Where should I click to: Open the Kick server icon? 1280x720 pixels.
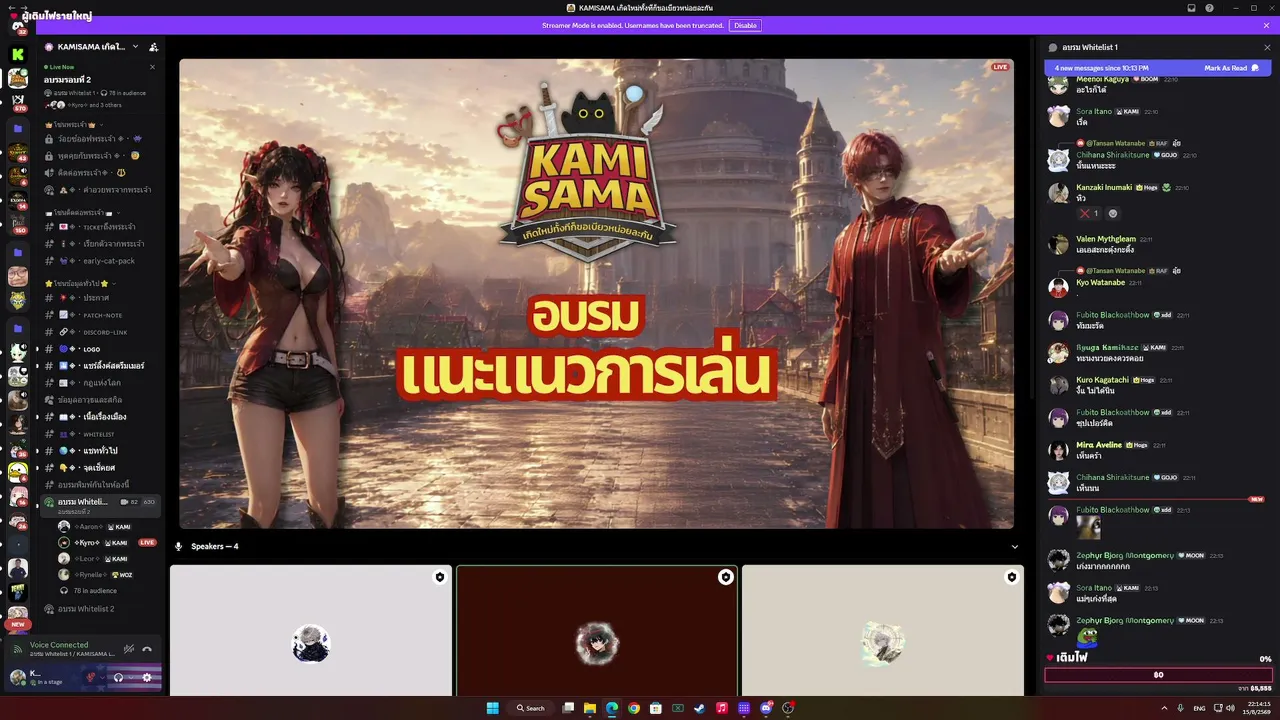18,54
